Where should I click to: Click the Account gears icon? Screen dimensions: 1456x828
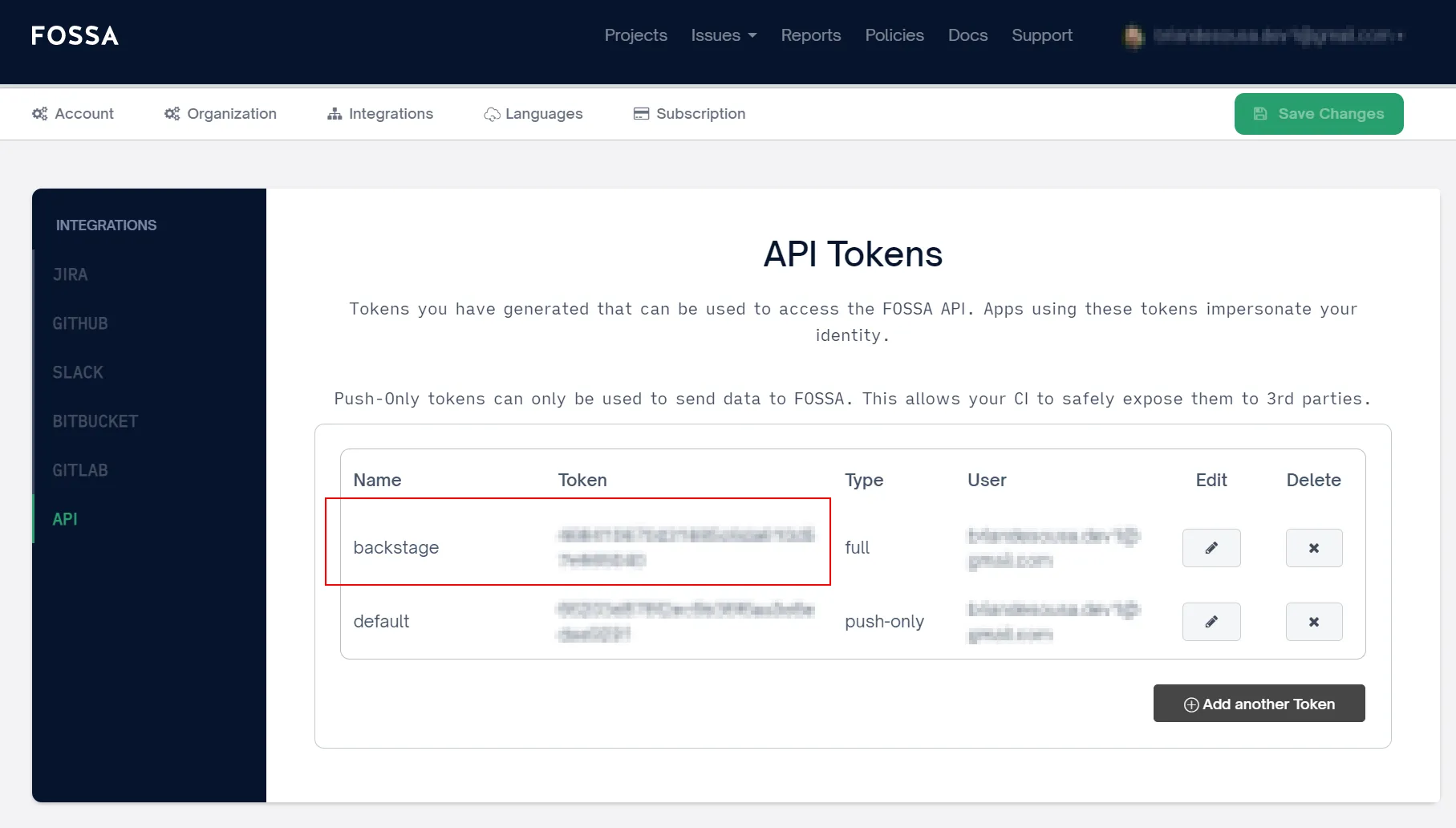point(39,114)
